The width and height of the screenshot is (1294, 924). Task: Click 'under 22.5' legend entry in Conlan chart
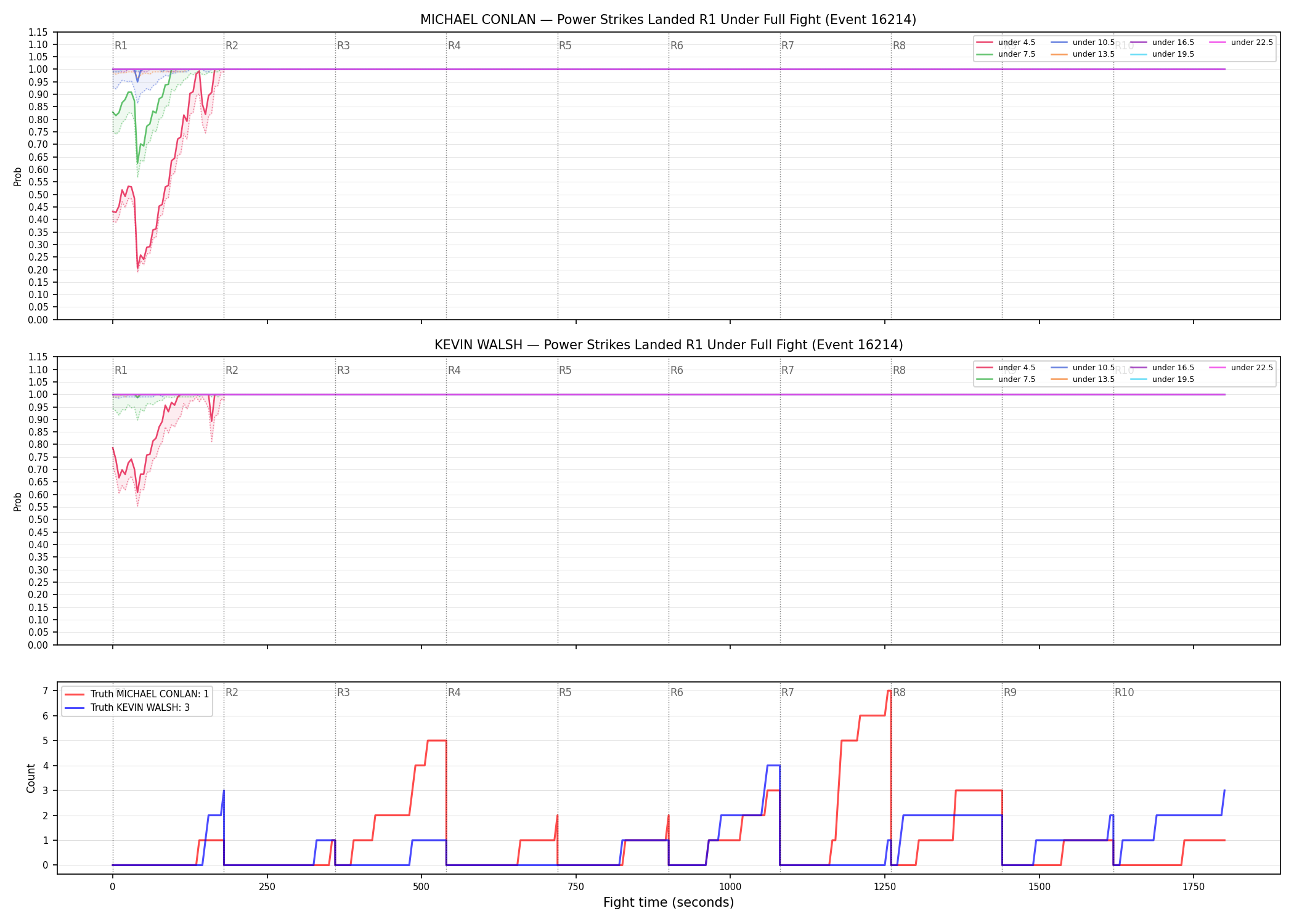pyautogui.click(x=1241, y=43)
